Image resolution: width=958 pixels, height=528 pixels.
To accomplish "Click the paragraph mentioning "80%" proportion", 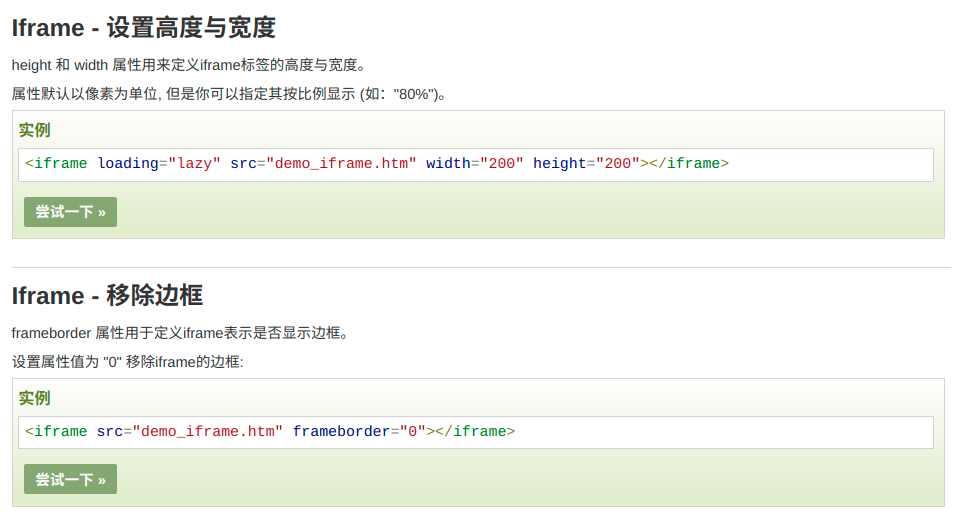I will coord(230,94).
